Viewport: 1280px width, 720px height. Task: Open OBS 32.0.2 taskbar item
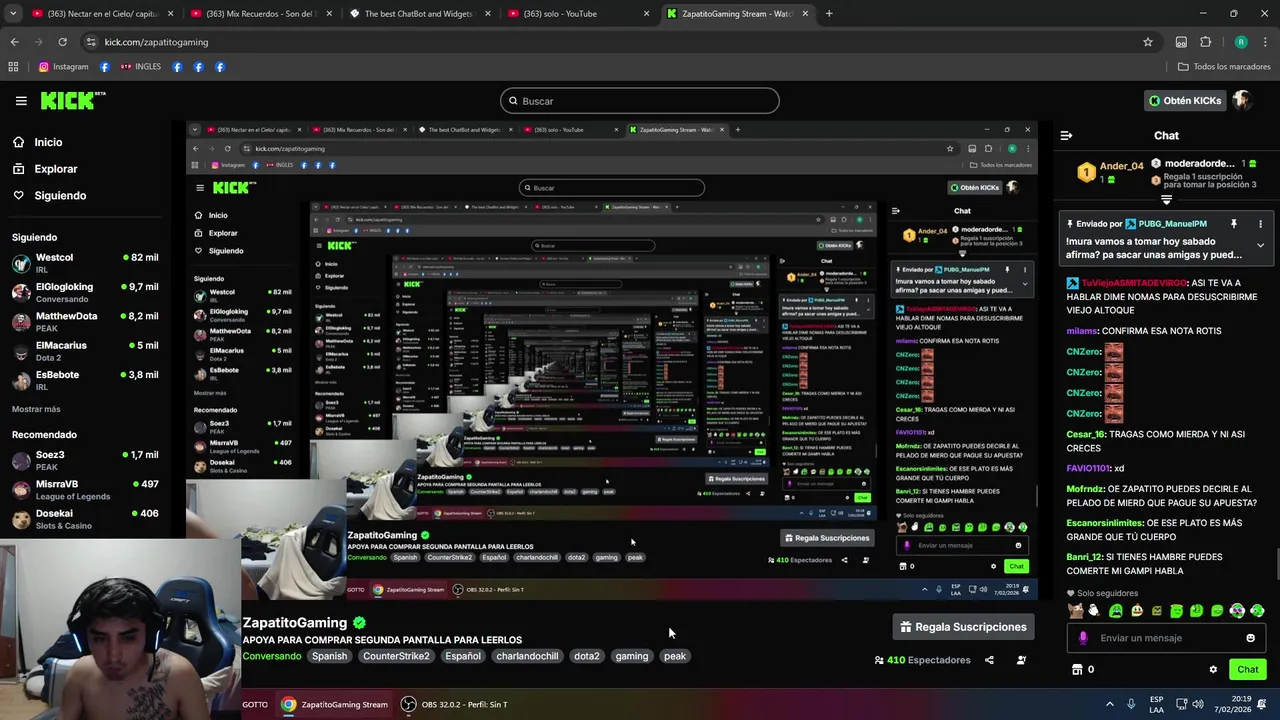(x=454, y=704)
